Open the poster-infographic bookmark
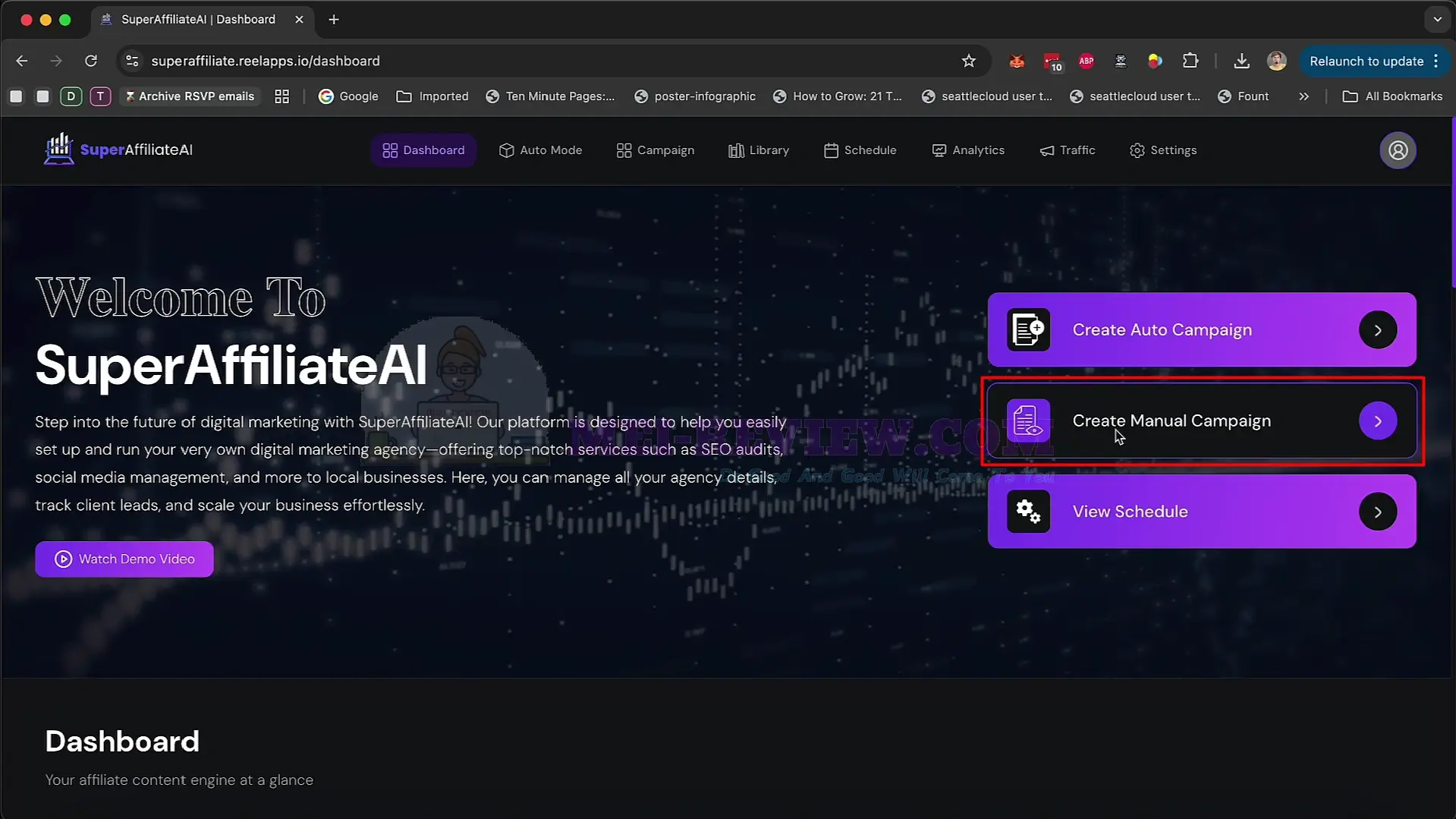Viewport: 1456px width, 819px height. click(x=695, y=96)
